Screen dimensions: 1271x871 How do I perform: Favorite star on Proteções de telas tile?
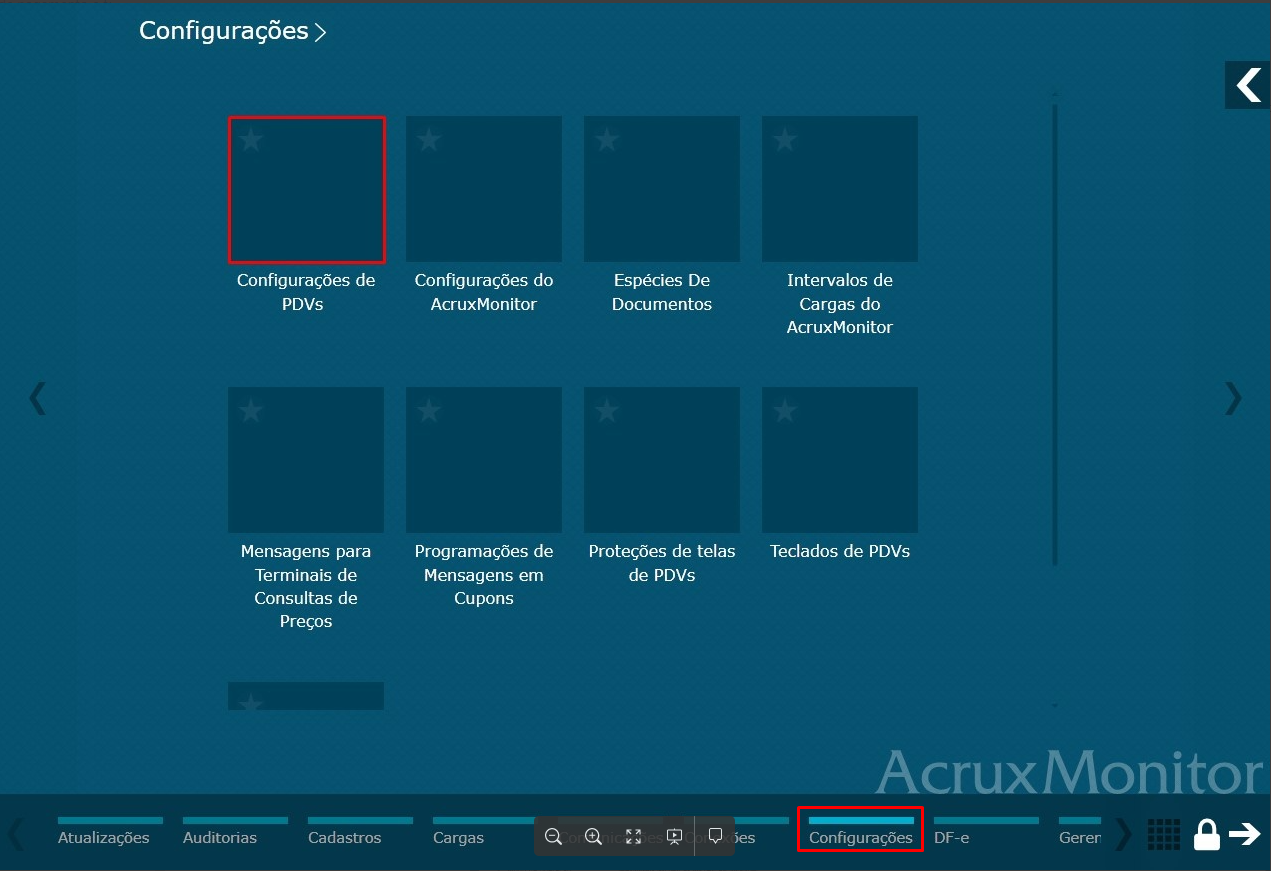coord(607,410)
